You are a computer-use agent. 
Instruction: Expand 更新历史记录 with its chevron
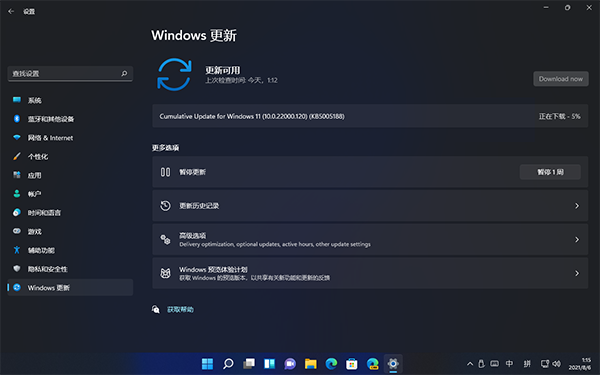[x=577, y=206]
